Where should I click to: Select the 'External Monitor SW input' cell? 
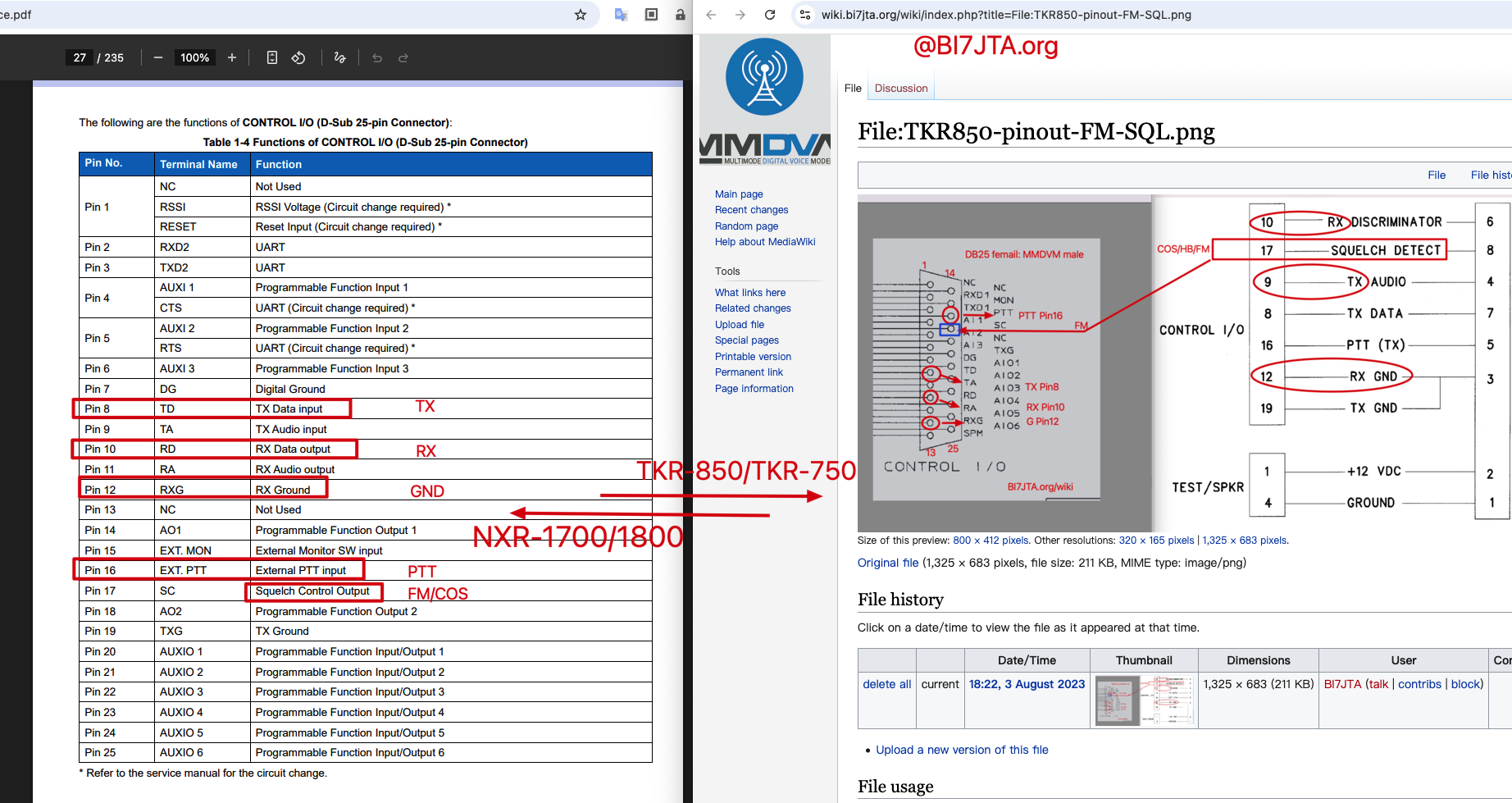(x=319, y=550)
